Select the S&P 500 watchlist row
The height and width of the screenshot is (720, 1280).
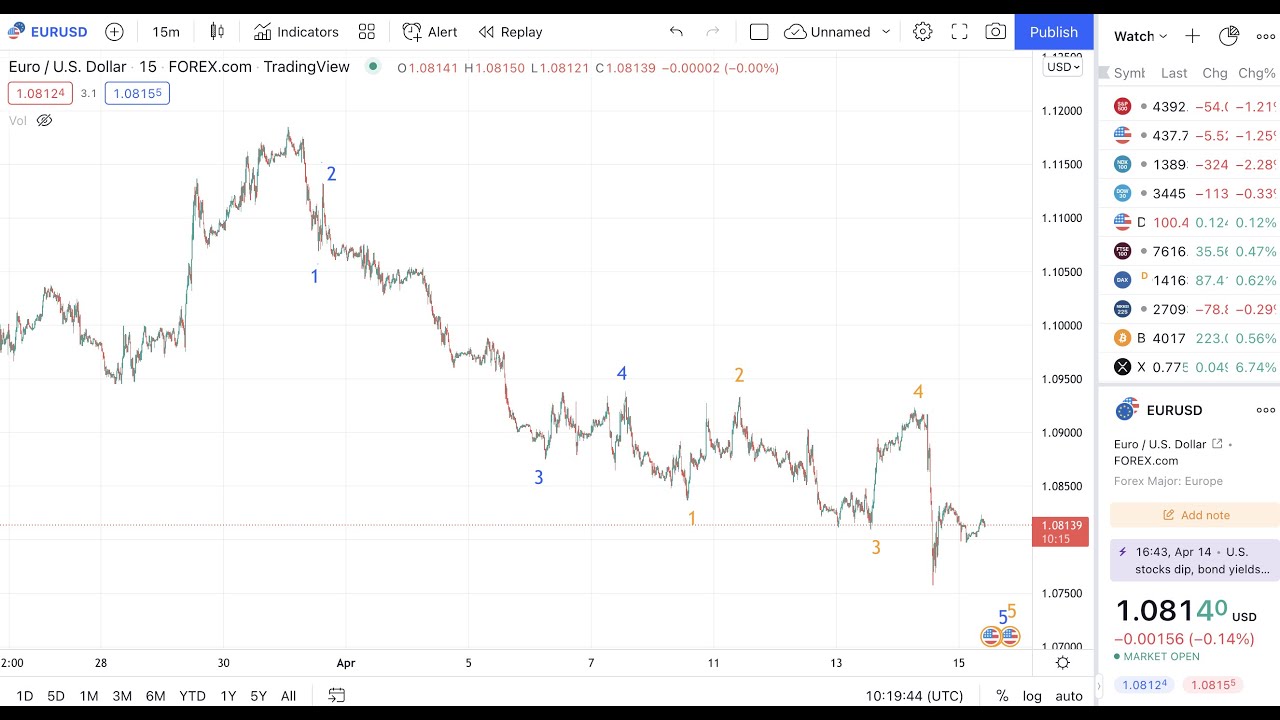1189,107
